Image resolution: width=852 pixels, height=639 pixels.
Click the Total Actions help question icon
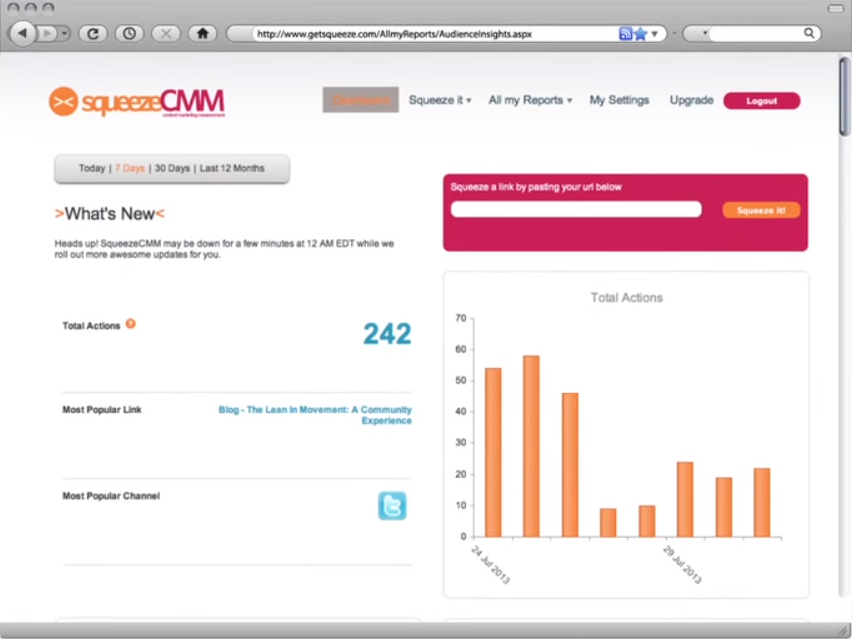(130, 324)
